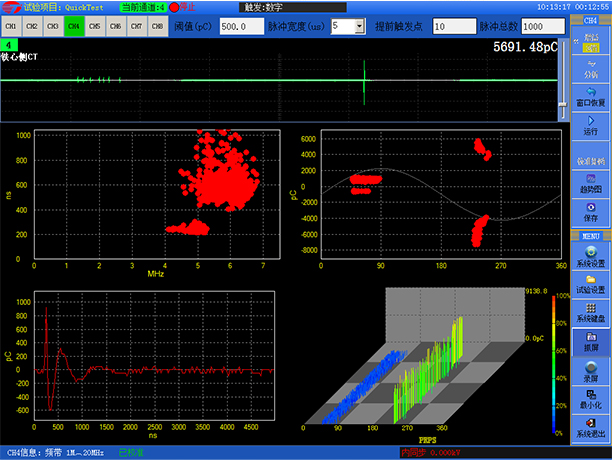The height and width of the screenshot is (460, 612).
Task: Click the 保存 save icon
Action: (x=590, y=211)
